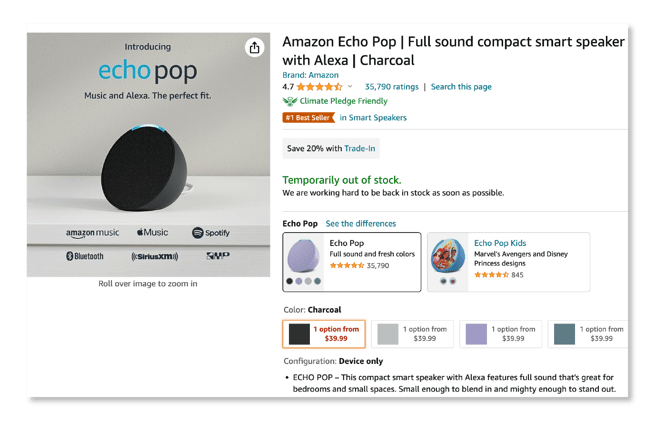Expand the rating breakdown dropdown arrow
This screenshot has width=655, height=421.
click(351, 87)
